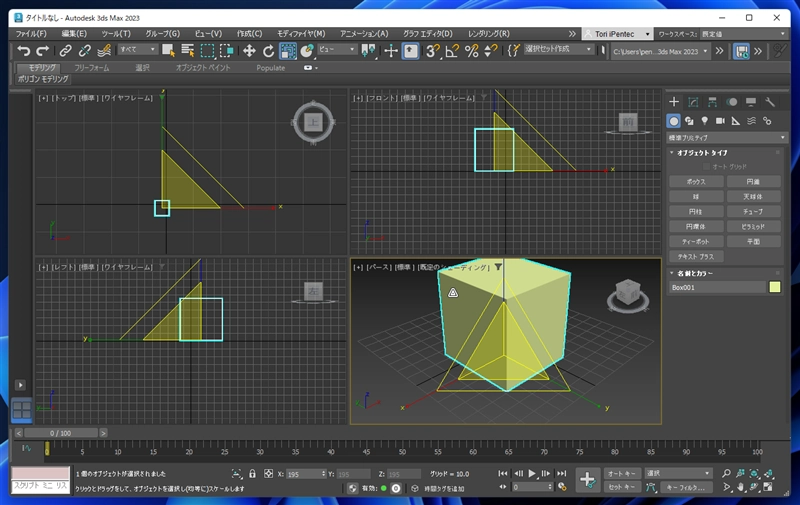Choose the Select Object arrow tool
Viewport: 800px width, 505px height.
point(168,50)
